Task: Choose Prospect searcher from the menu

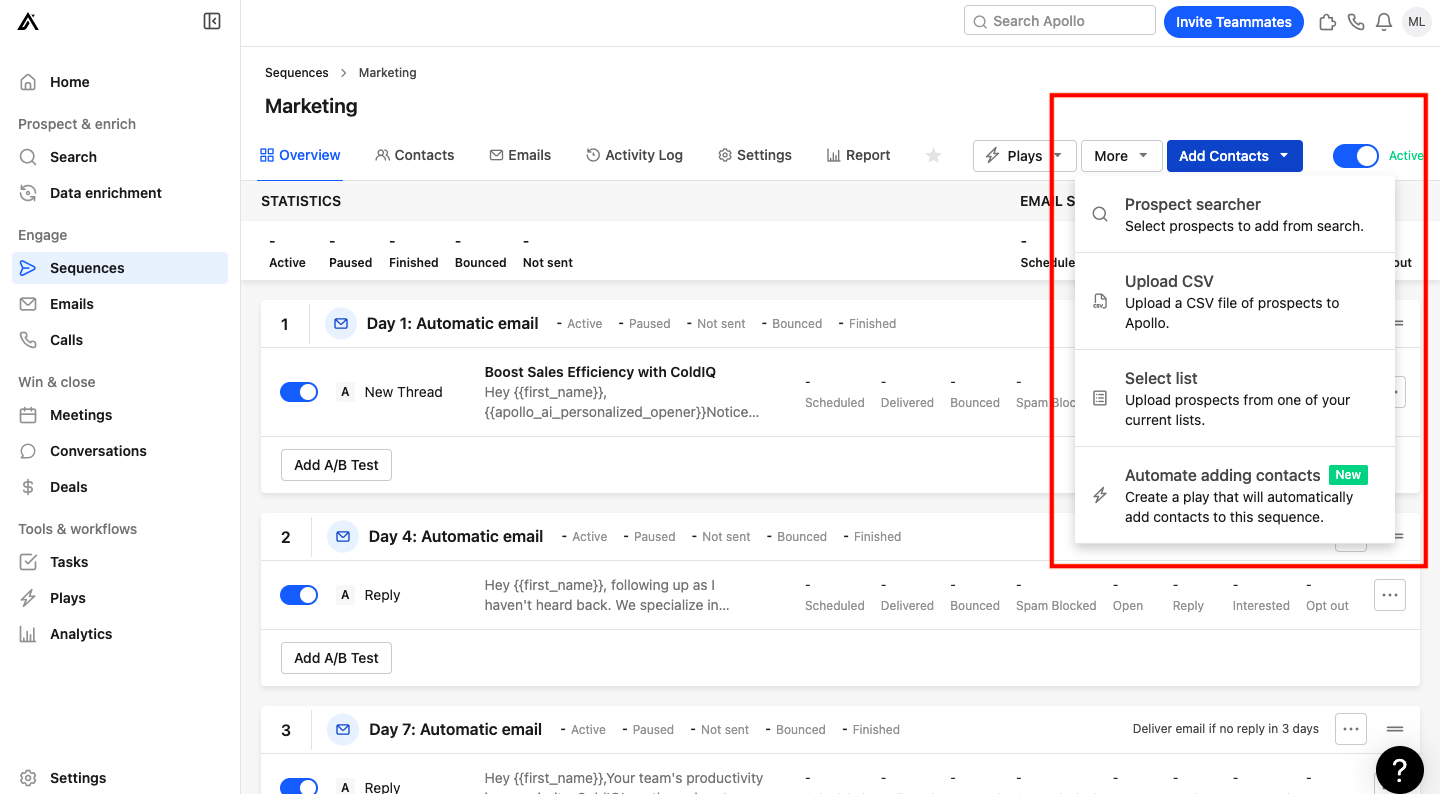Action: click(x=1234, y=214)
